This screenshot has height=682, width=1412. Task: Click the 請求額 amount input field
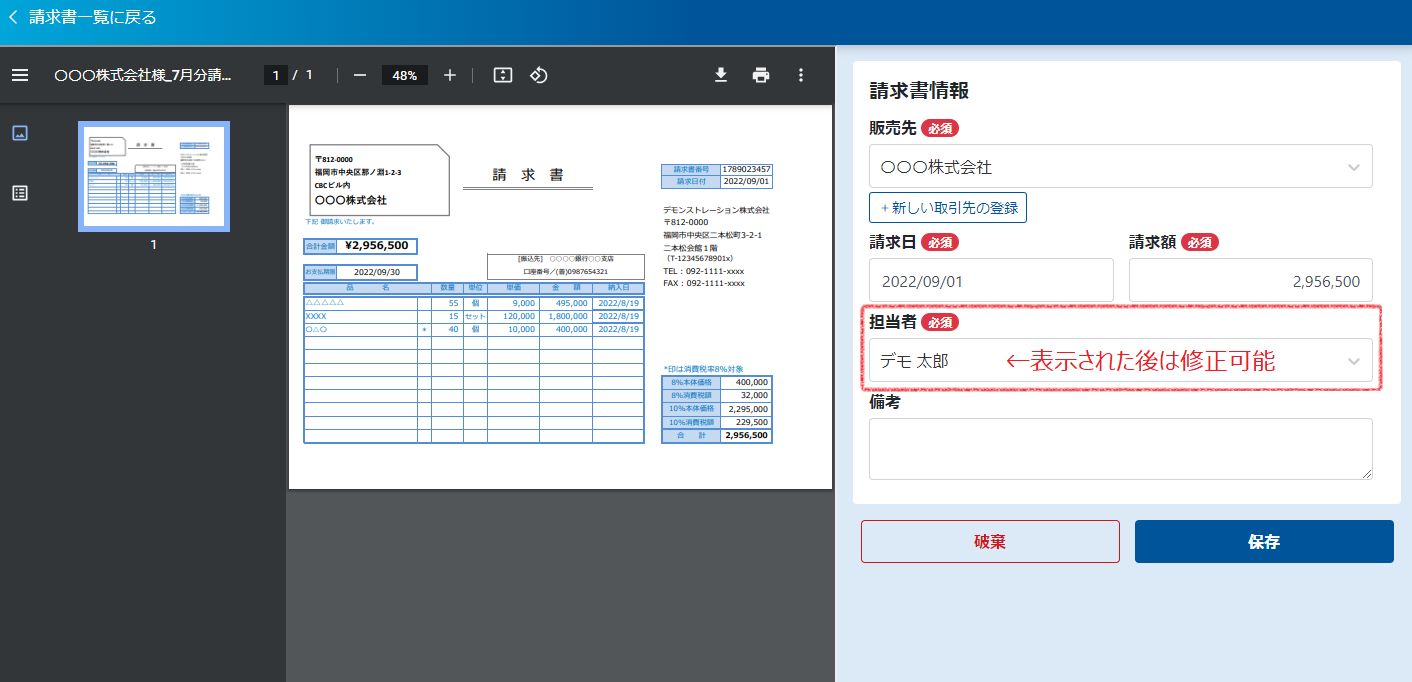pyautogui.click(x=1250, y=281)
